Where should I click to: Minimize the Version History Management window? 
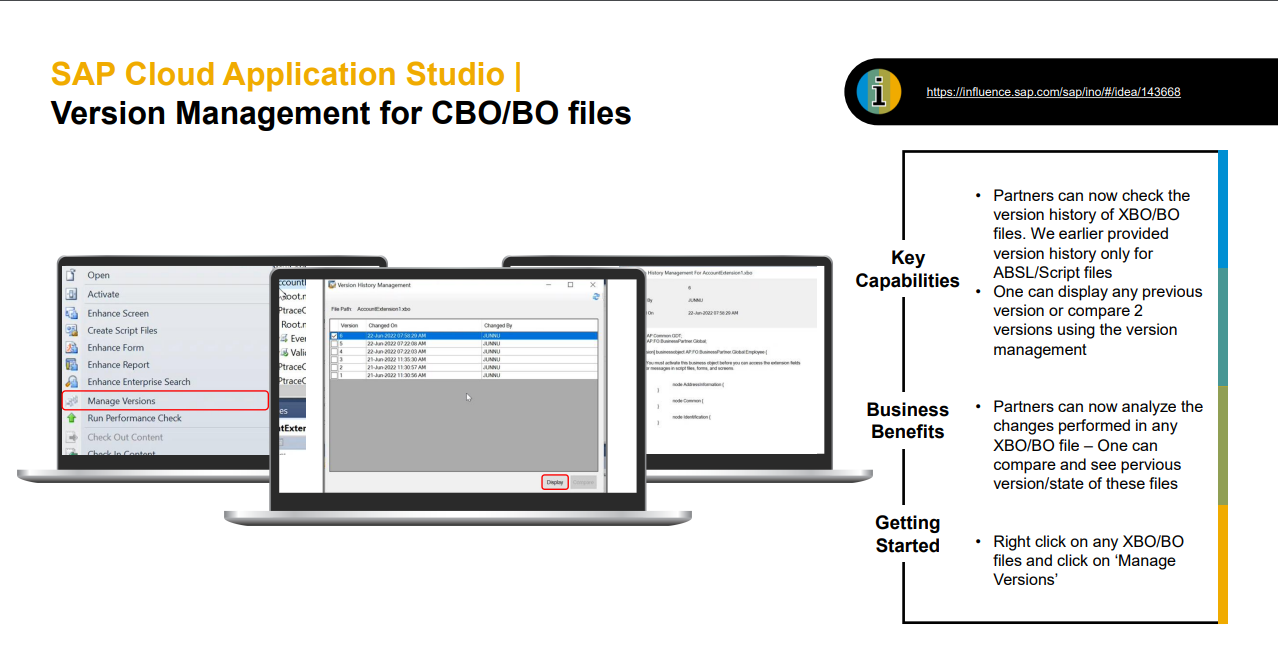pos(547,285)
